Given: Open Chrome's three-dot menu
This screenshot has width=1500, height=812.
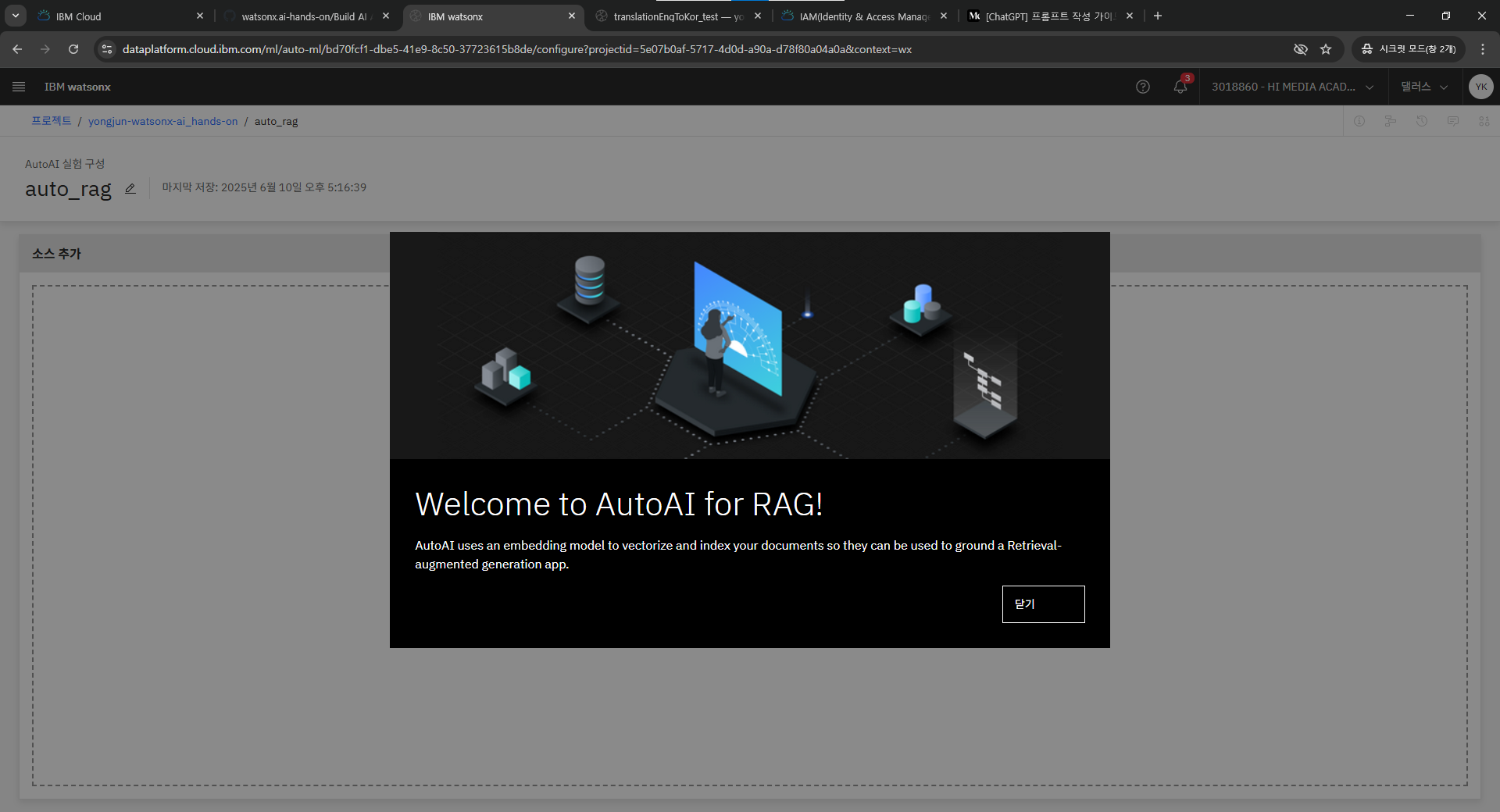Looking at the screenshot, I should click(1483, 49).
